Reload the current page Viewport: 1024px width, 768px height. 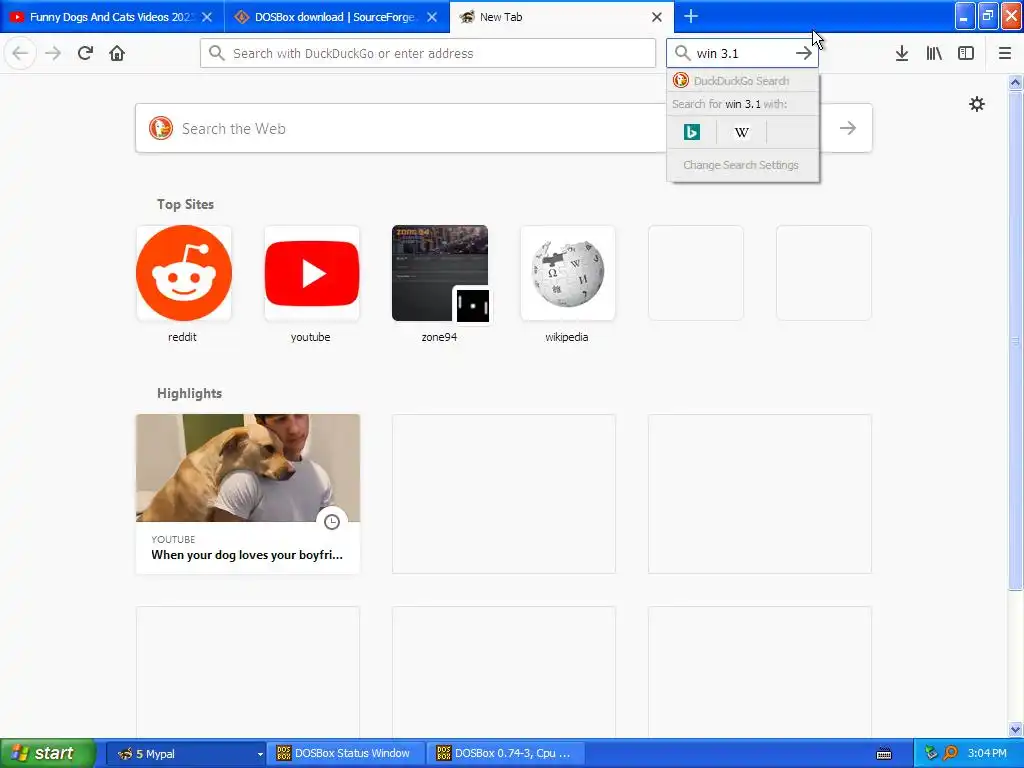click(x=85, y=53)
